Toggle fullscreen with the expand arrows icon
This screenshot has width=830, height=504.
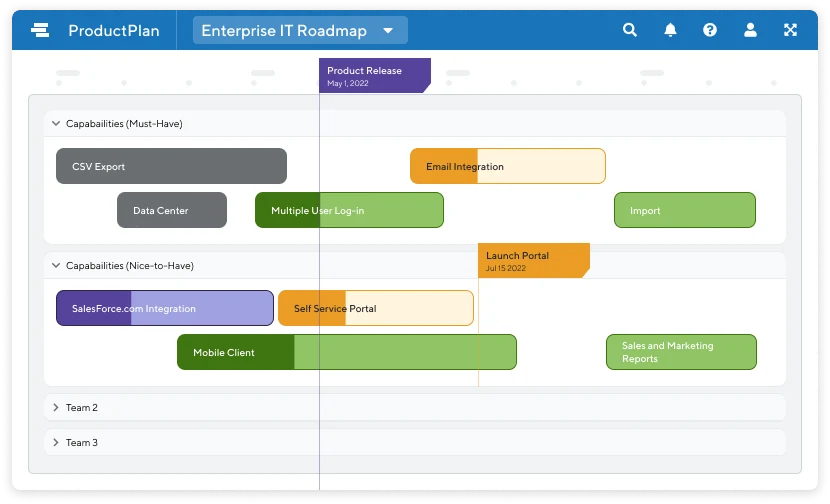(x=790, y=30)
